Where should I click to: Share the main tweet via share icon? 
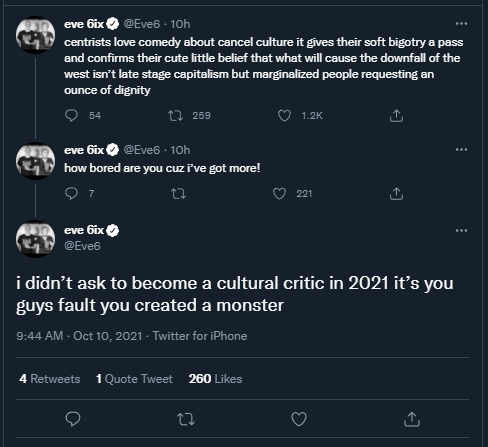point(412,419)
